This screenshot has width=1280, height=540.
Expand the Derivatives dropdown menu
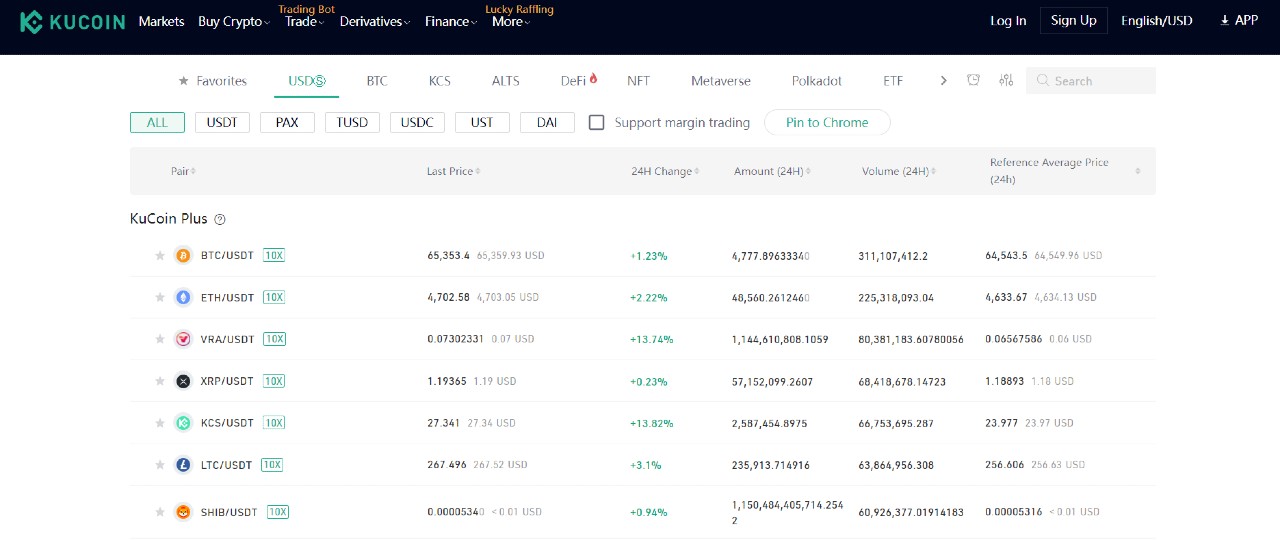tap(375, 21)
